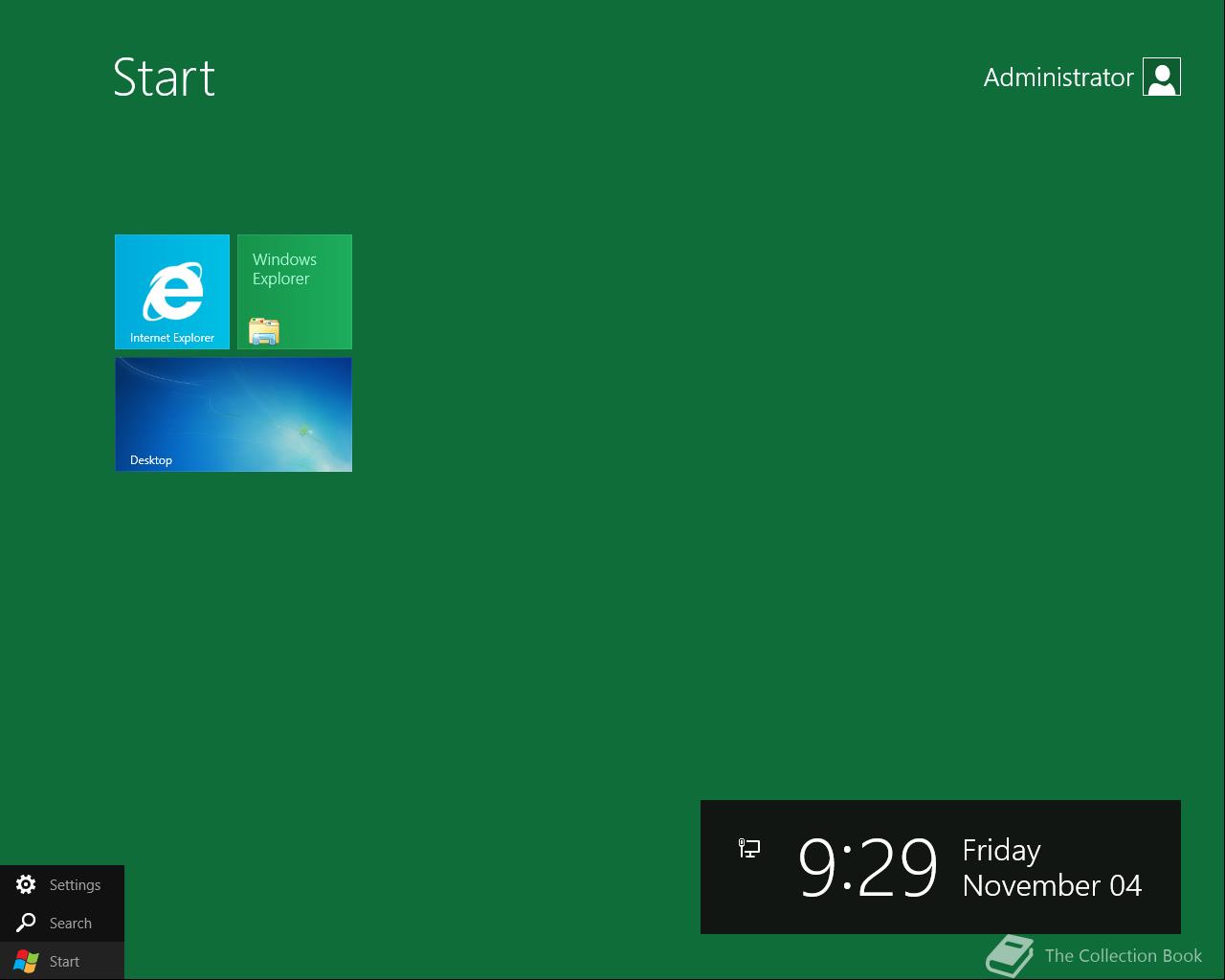Open the Windows Explorer tile
The width and height of the screenshot is (1225, 980).
[x=295, y=292]
